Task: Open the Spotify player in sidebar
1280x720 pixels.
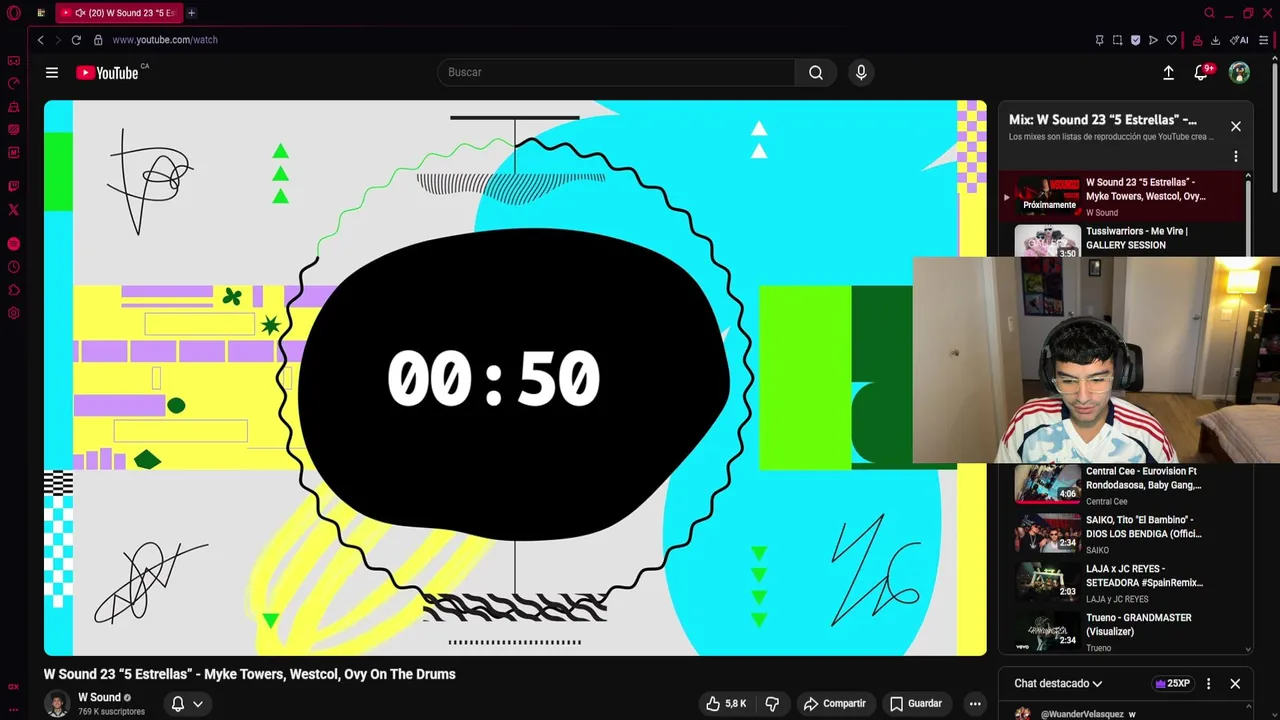Action: coord(13,244)
